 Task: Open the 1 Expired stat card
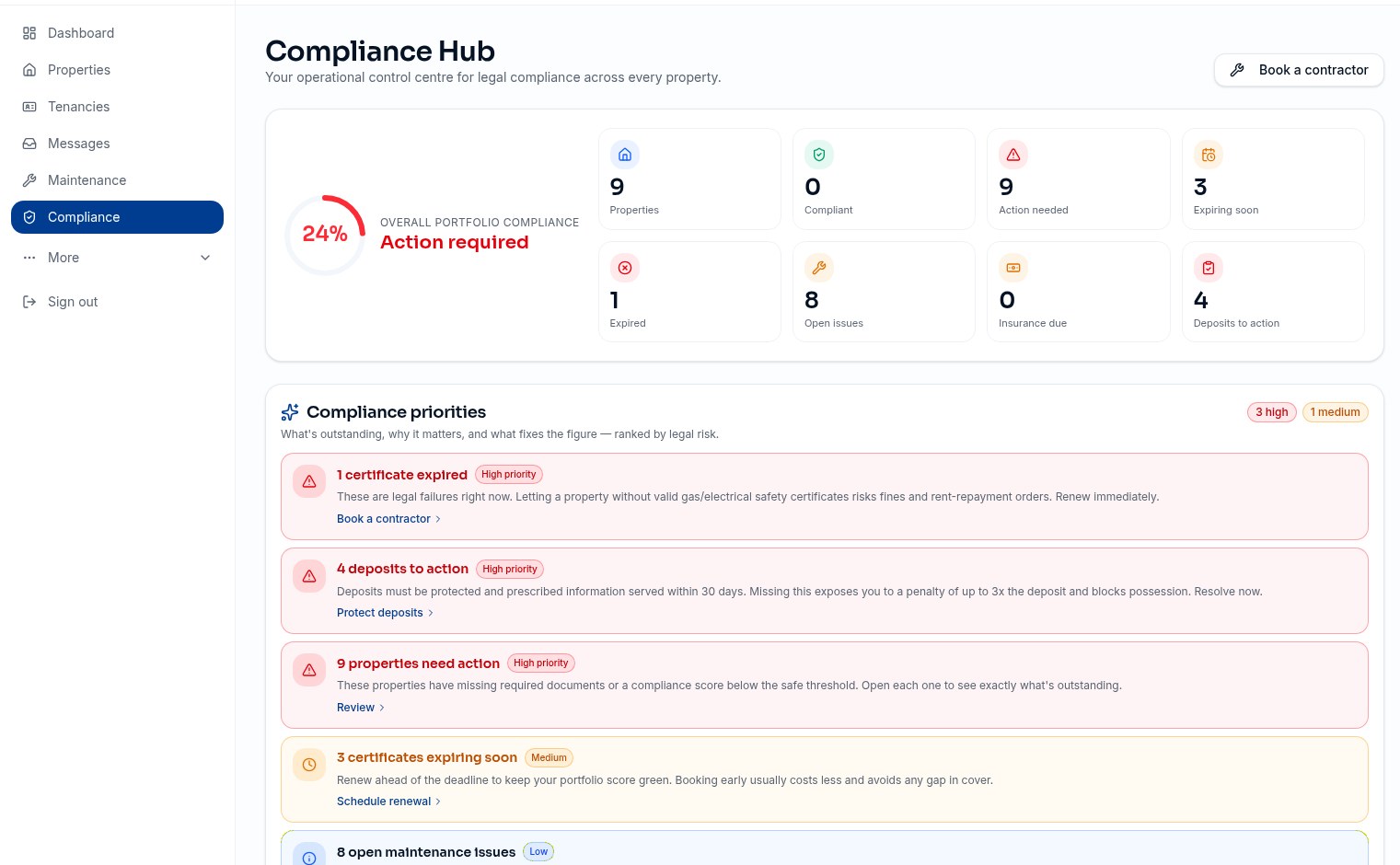pyautogui.click(x=689, y=292)
